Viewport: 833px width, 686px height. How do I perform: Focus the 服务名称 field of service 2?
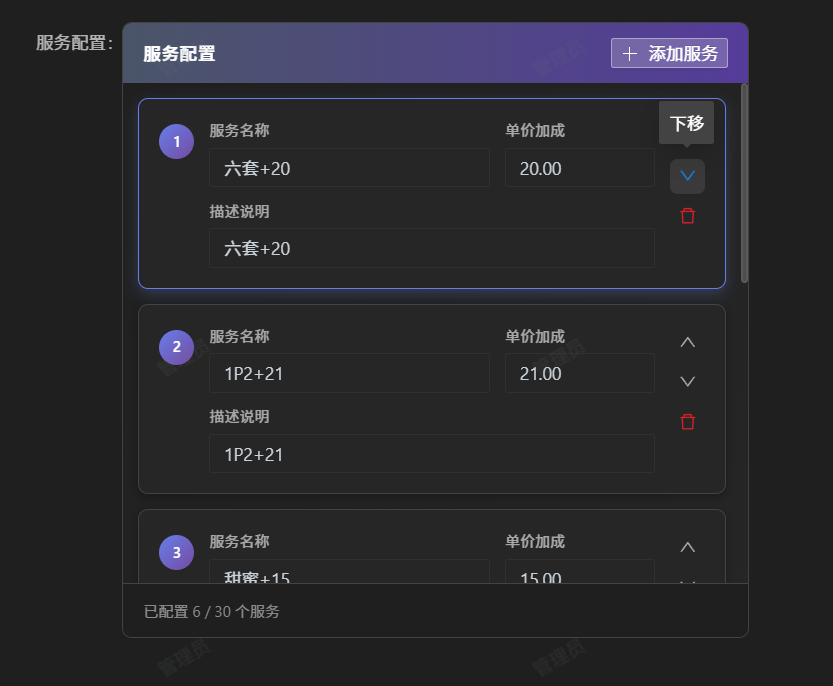click(x=349, y=374)
